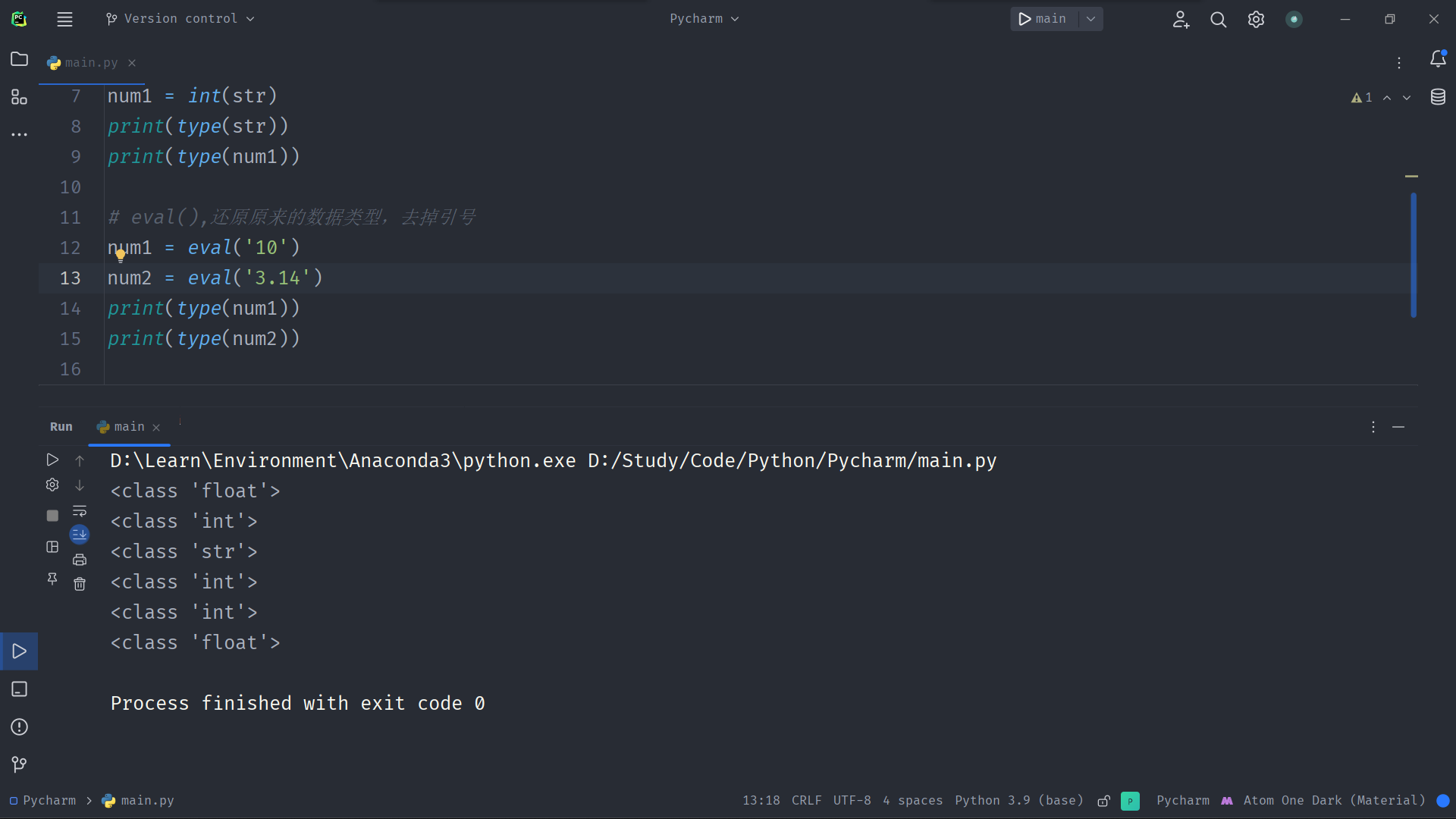Open the Database tool window icon
Image resolution: width=1456 pixels, height=819 pixels.
click(1438, 97)
